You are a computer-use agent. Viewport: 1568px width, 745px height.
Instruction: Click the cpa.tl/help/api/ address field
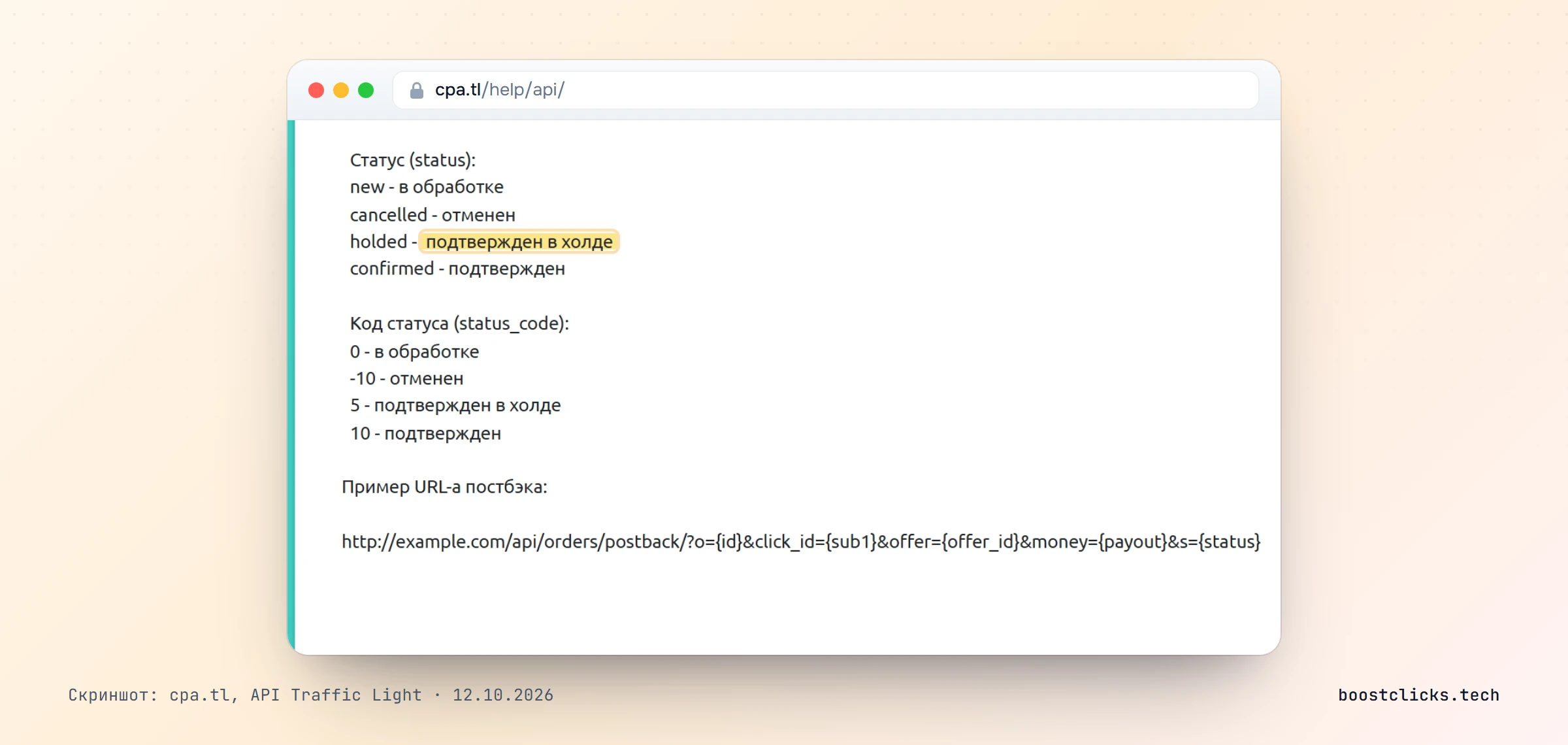[826, 90]
